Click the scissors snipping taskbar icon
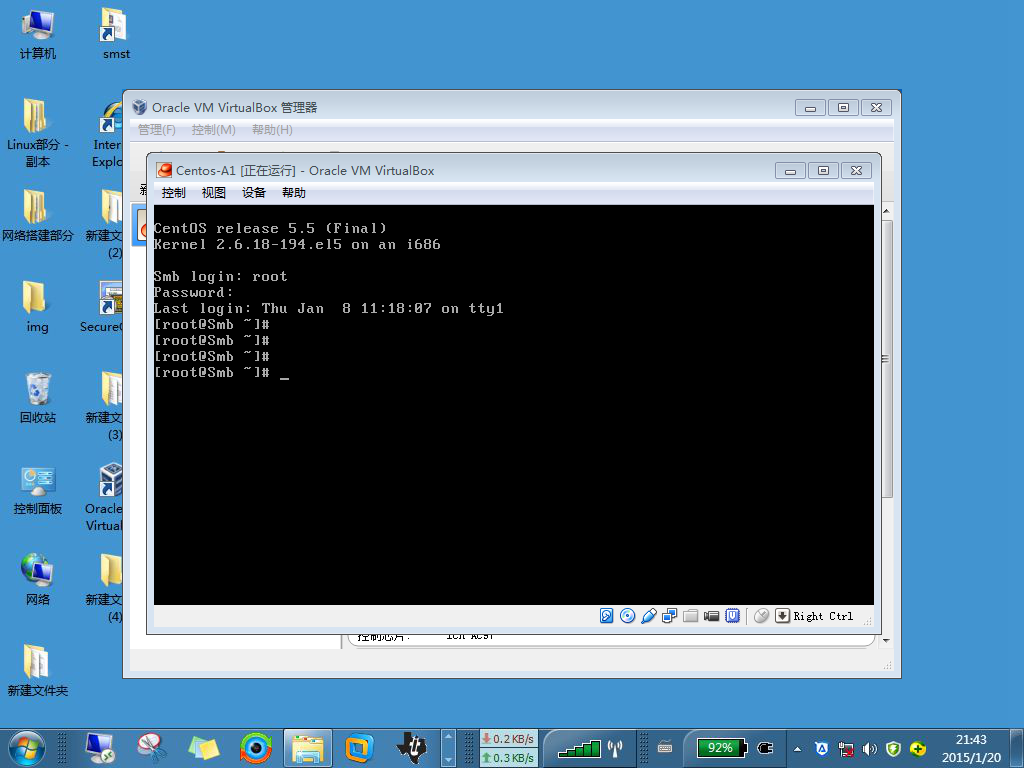 tap(151, 748)
